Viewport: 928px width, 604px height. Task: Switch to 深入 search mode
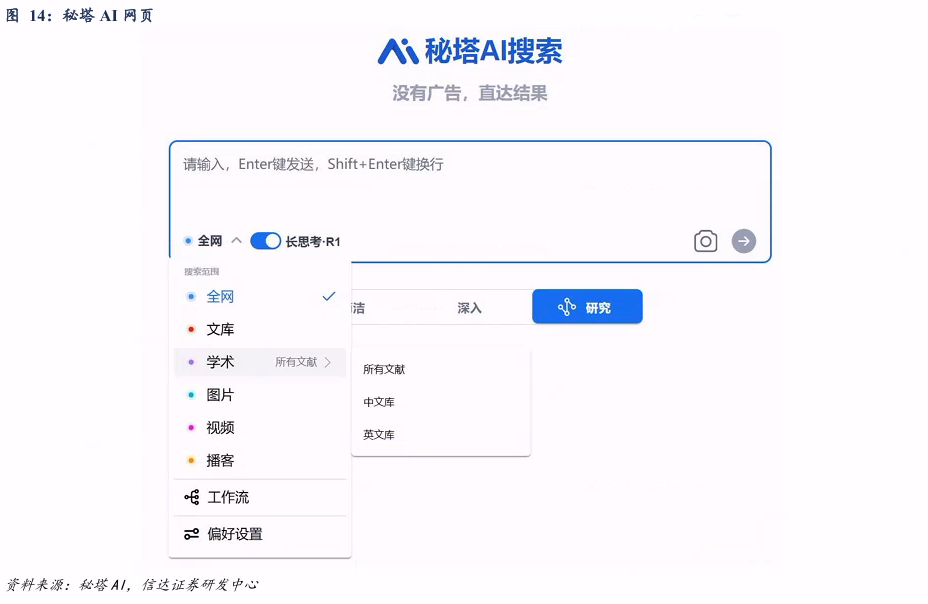click(x=469, y=308)
